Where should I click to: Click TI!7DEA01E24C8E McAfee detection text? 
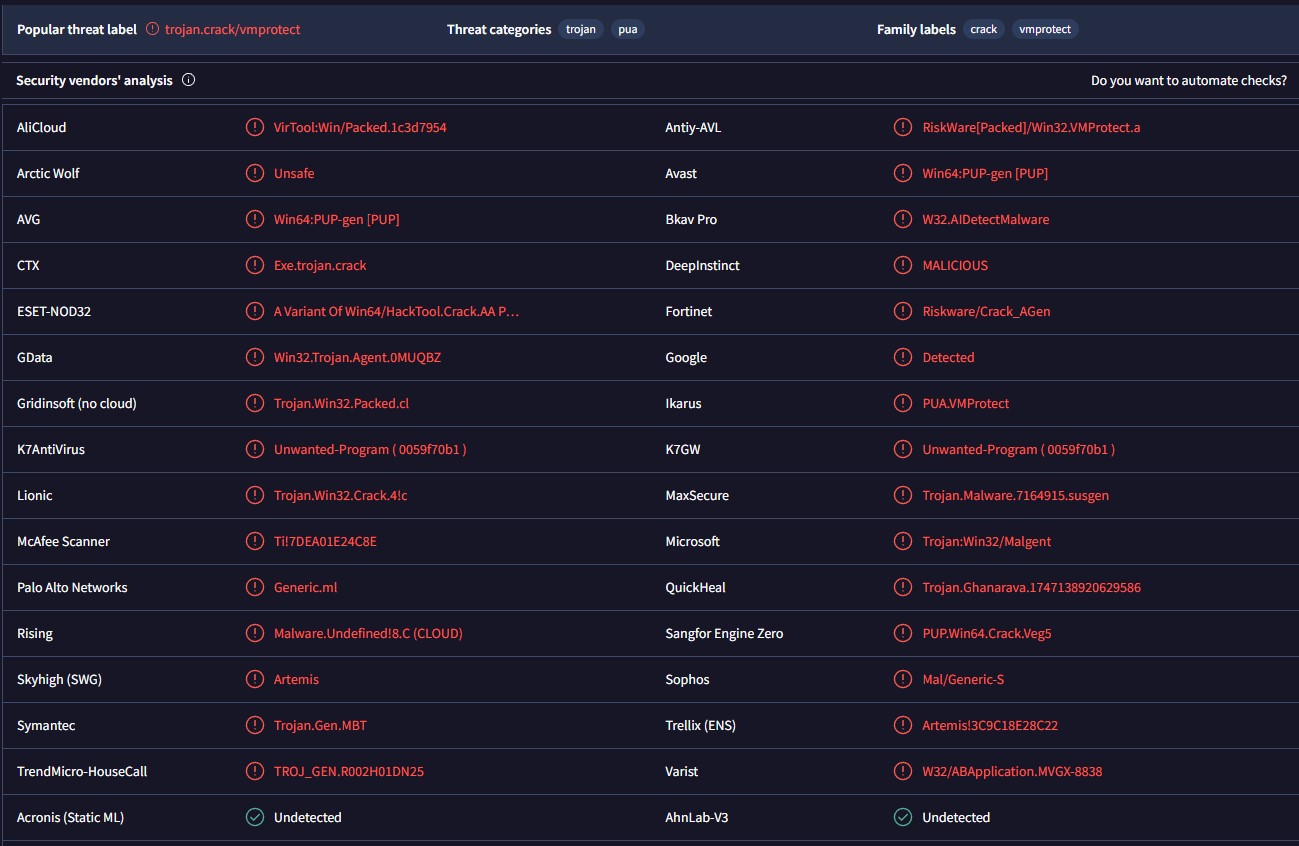325,541
